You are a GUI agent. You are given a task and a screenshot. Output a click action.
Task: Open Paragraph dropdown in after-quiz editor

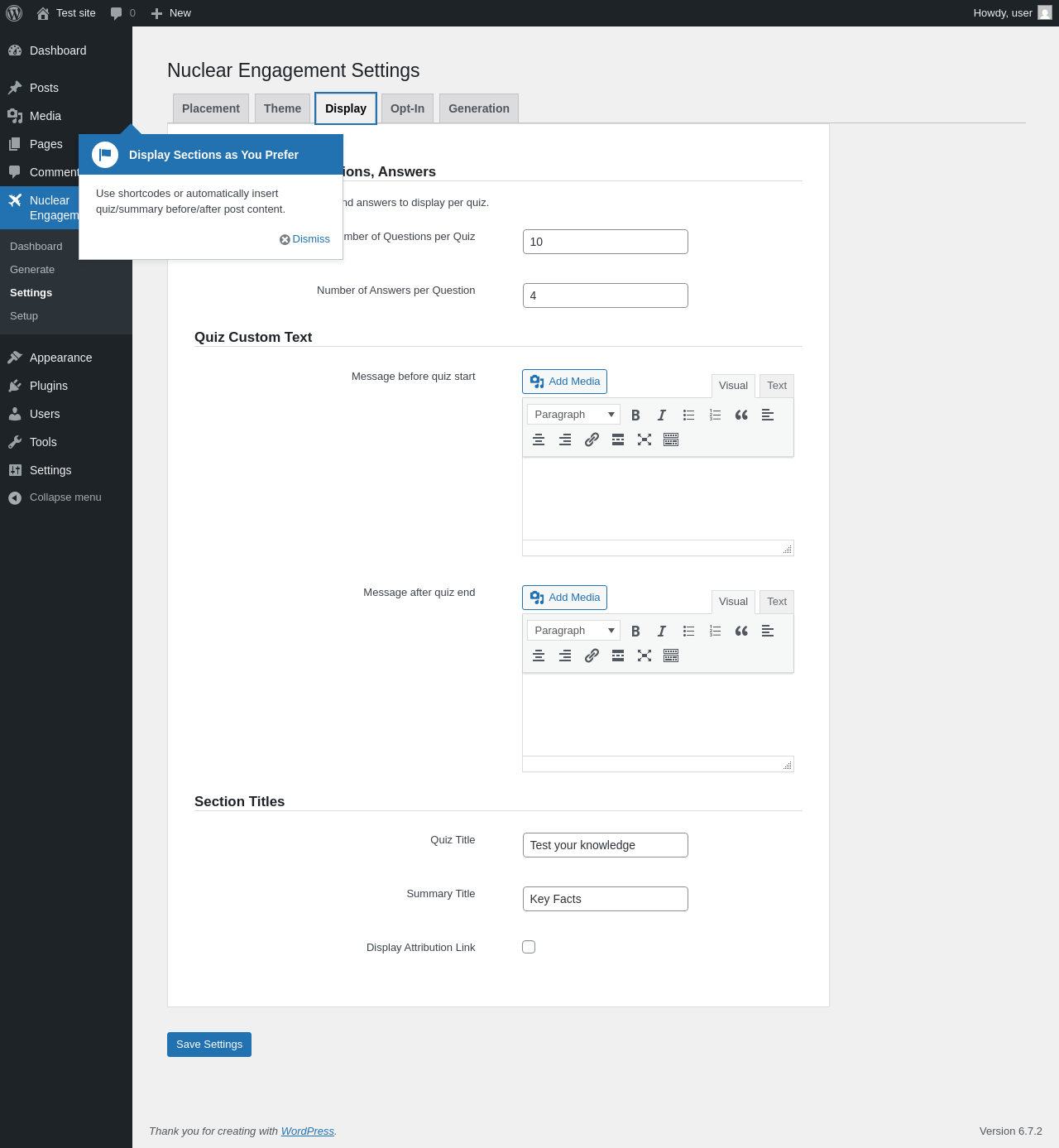[x=573, y=631]
